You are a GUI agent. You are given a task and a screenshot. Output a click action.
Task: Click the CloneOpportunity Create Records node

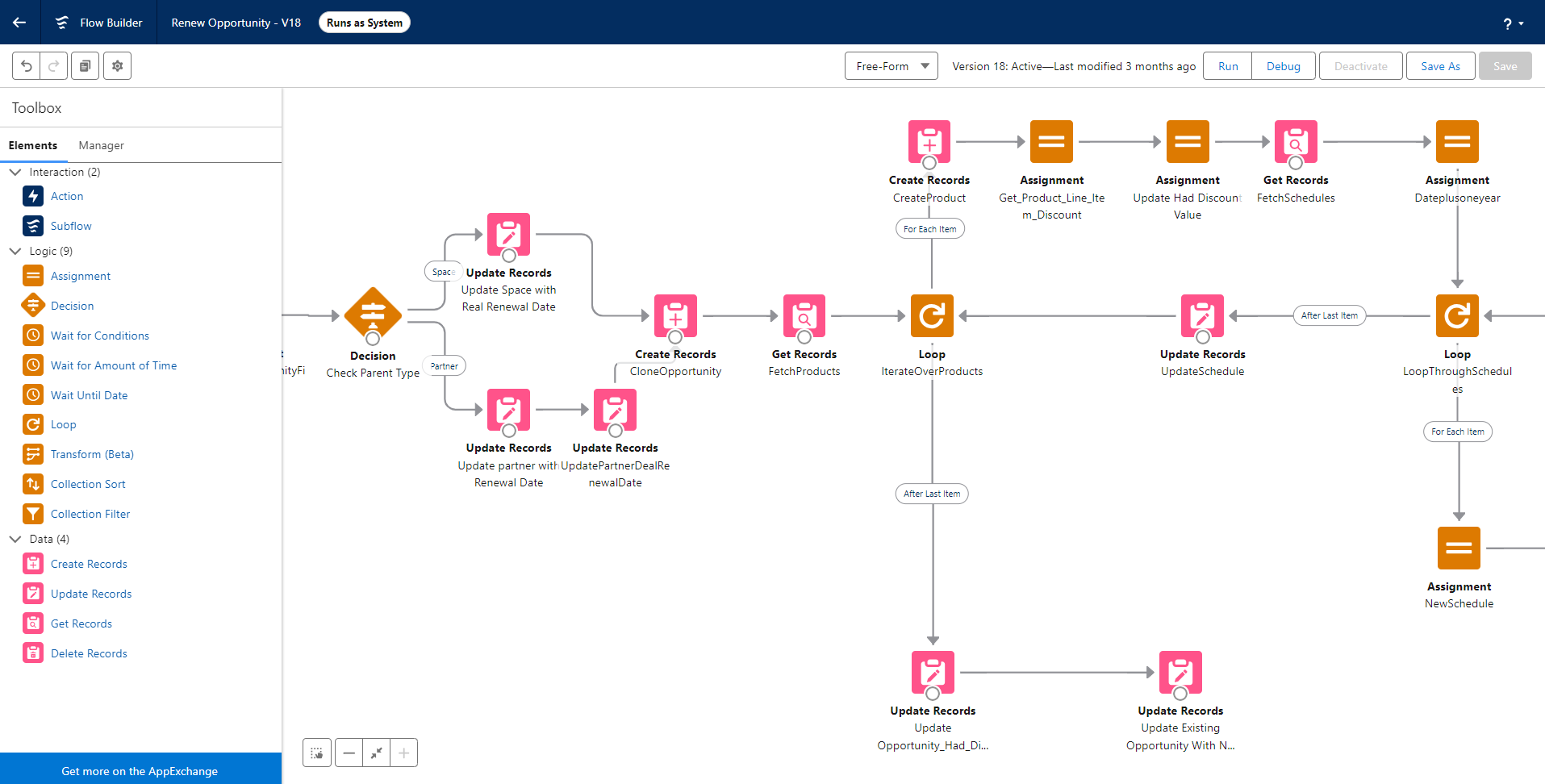coord(675,315)
